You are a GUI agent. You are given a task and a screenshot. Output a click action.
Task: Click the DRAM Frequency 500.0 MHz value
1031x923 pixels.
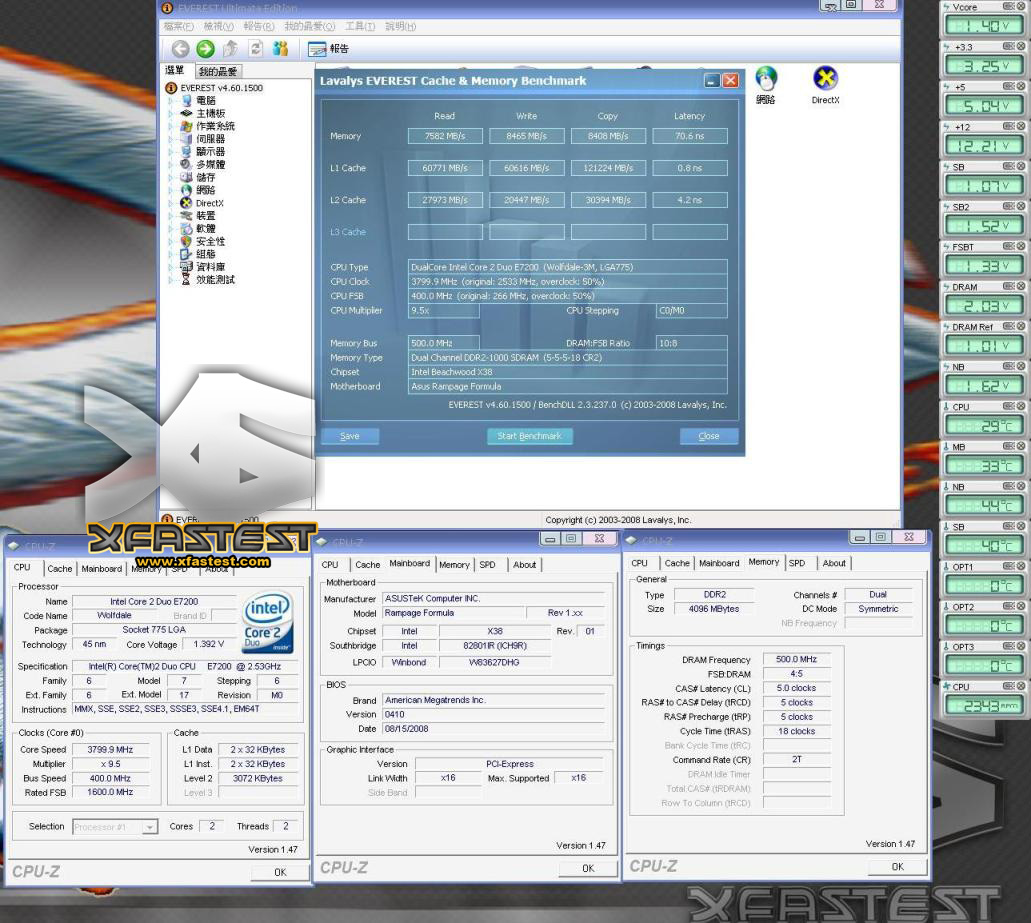[796, 659]
